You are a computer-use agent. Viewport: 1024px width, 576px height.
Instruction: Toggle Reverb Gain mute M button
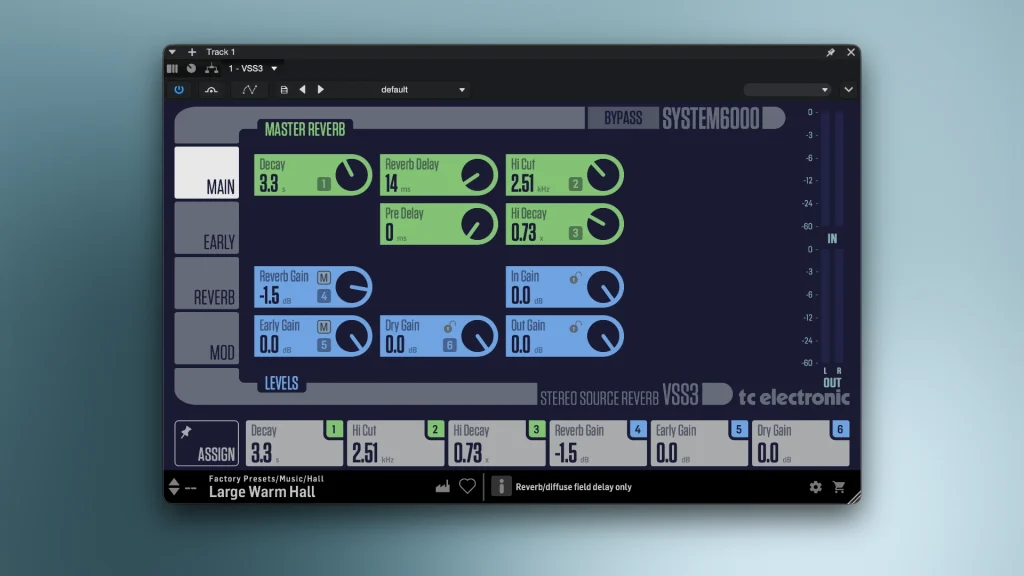tap(323, 278)
